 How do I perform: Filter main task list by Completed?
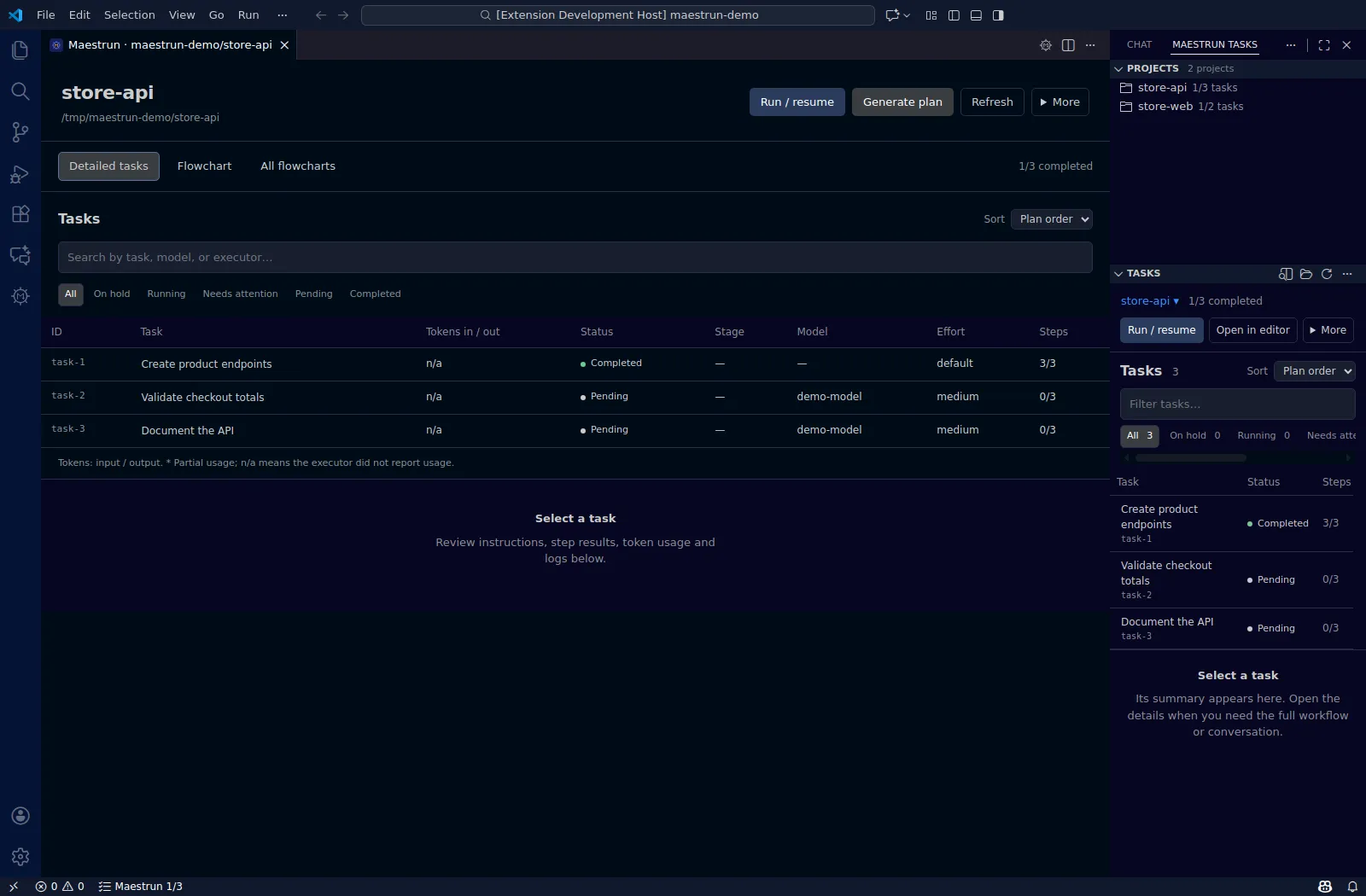[x=375, y=294]
